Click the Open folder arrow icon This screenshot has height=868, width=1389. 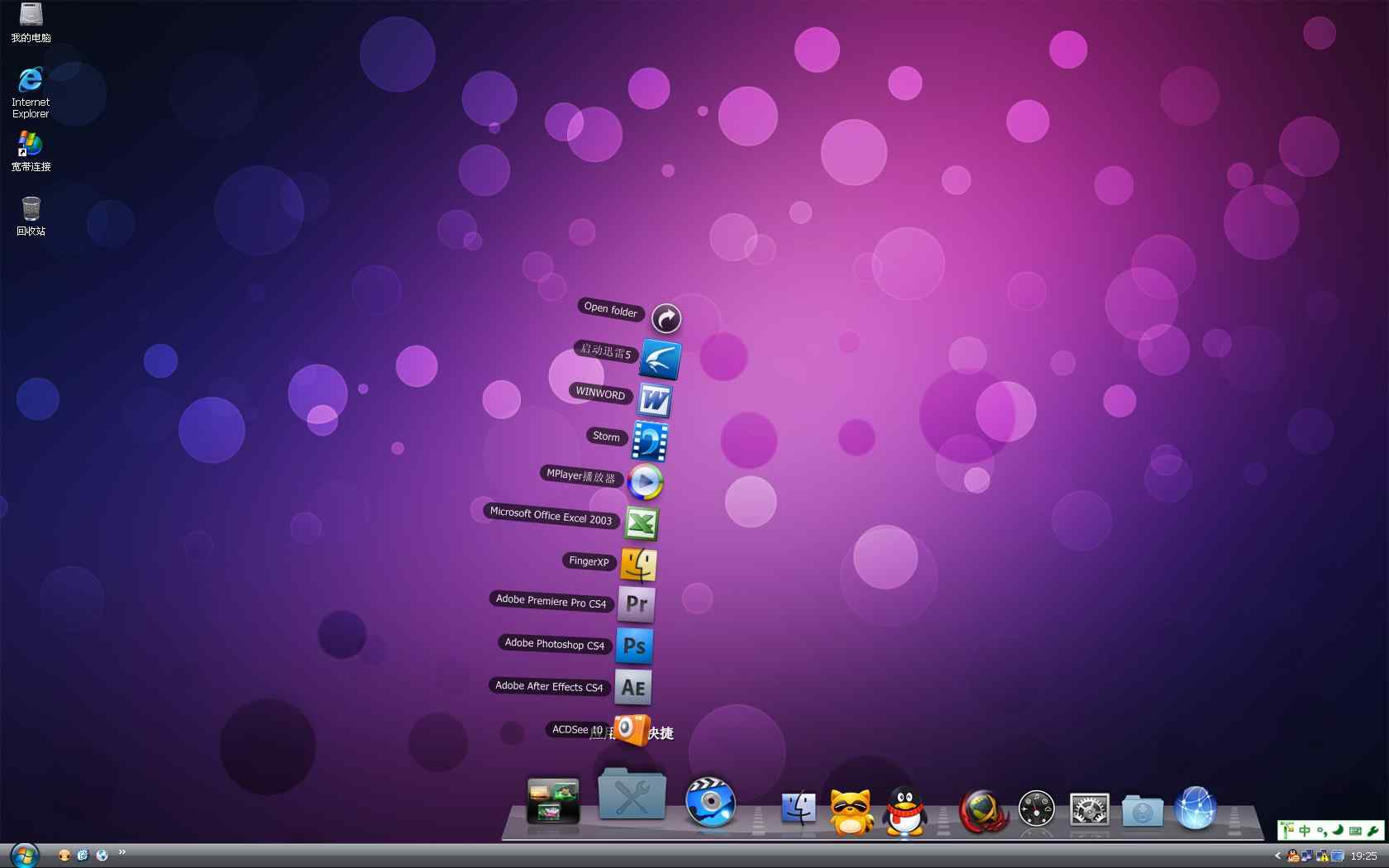pos(666,318)
